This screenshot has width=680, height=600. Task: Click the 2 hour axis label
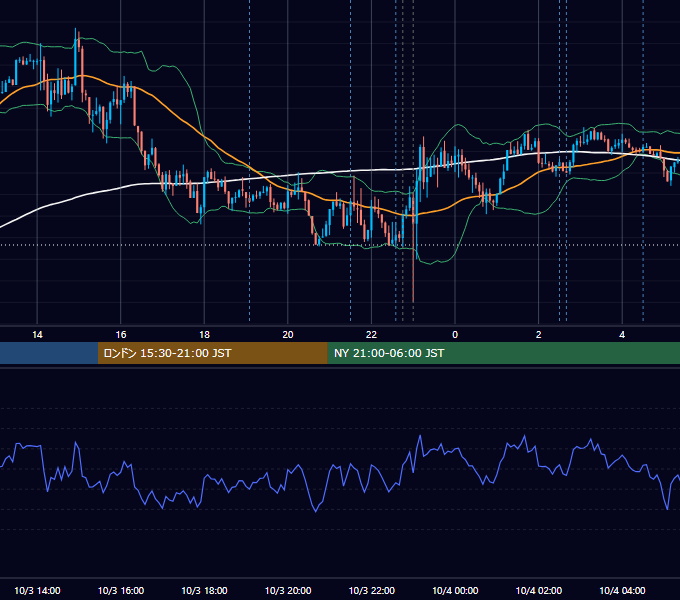539,335
